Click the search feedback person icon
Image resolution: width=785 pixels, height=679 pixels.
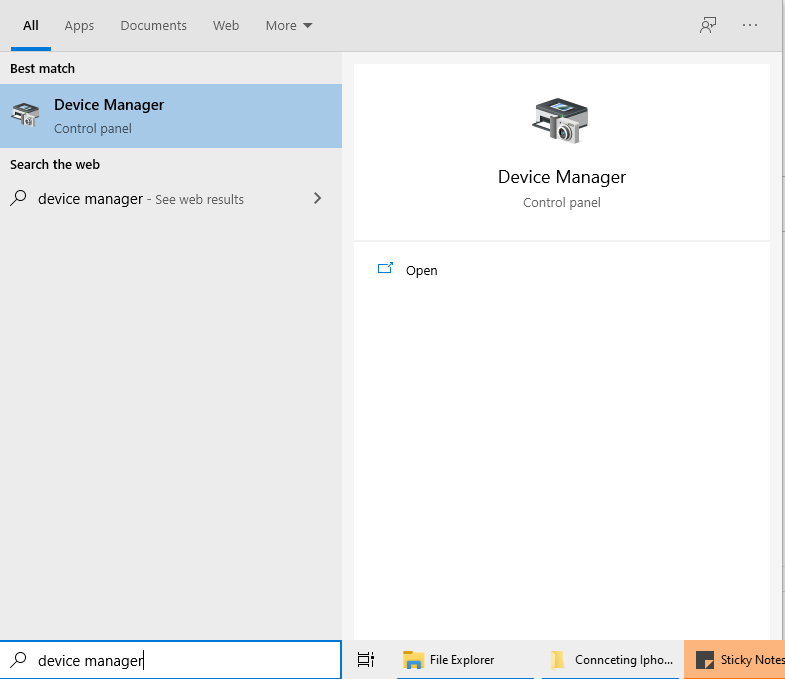pos(708,25)
